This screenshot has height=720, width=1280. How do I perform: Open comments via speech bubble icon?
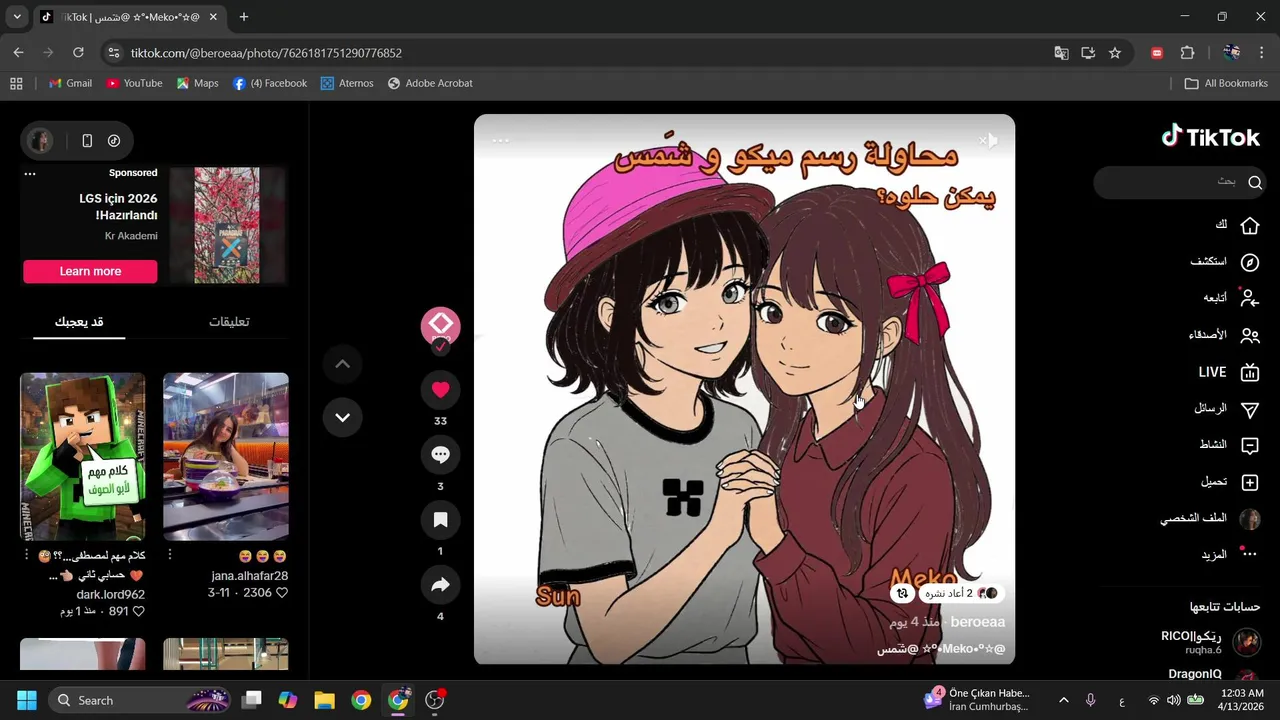[x=440, y=455]
